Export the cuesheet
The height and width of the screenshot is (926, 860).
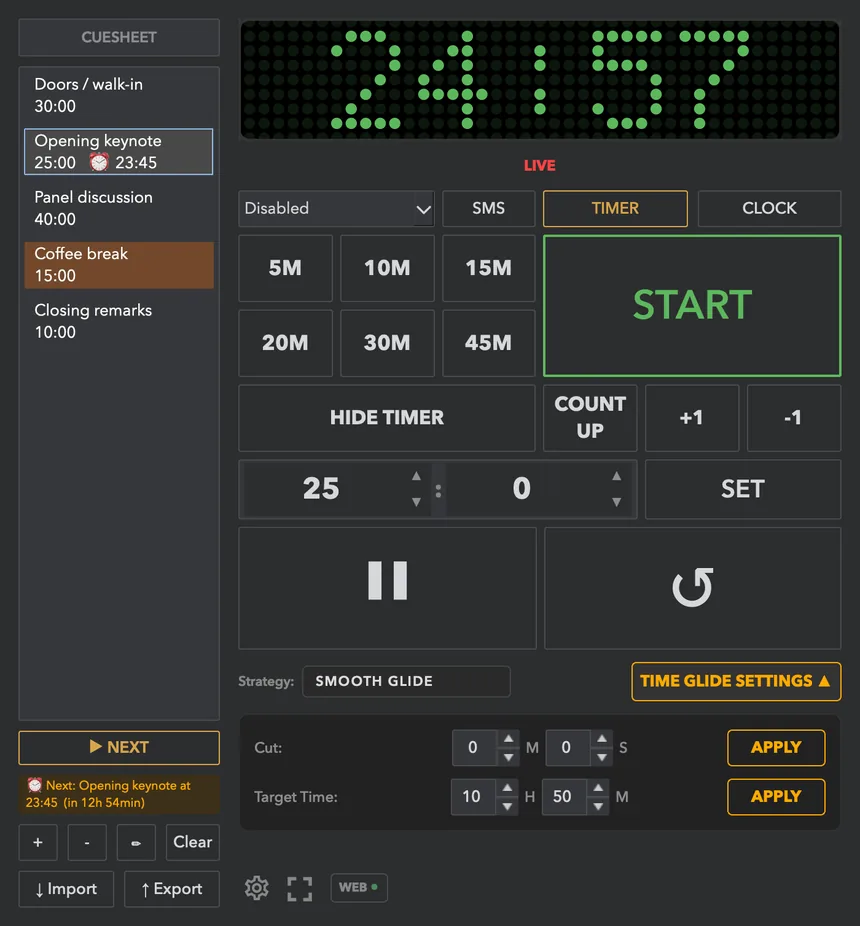pos(172,889)
